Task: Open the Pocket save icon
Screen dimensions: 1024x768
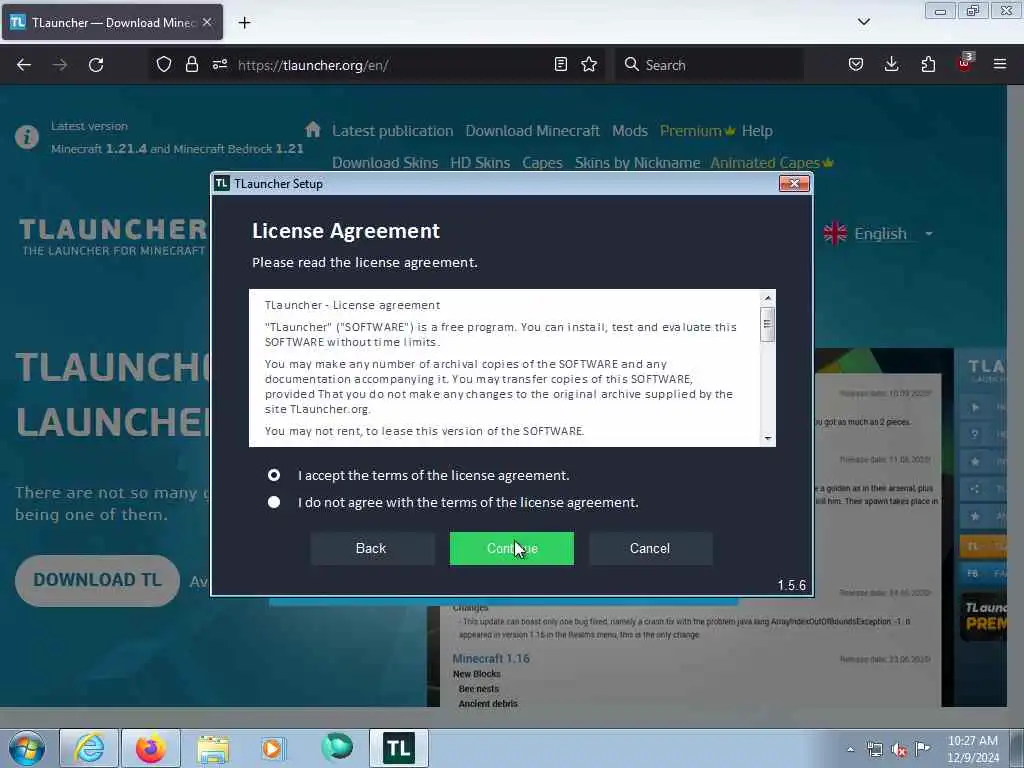Action: click(x=856, y=64)
